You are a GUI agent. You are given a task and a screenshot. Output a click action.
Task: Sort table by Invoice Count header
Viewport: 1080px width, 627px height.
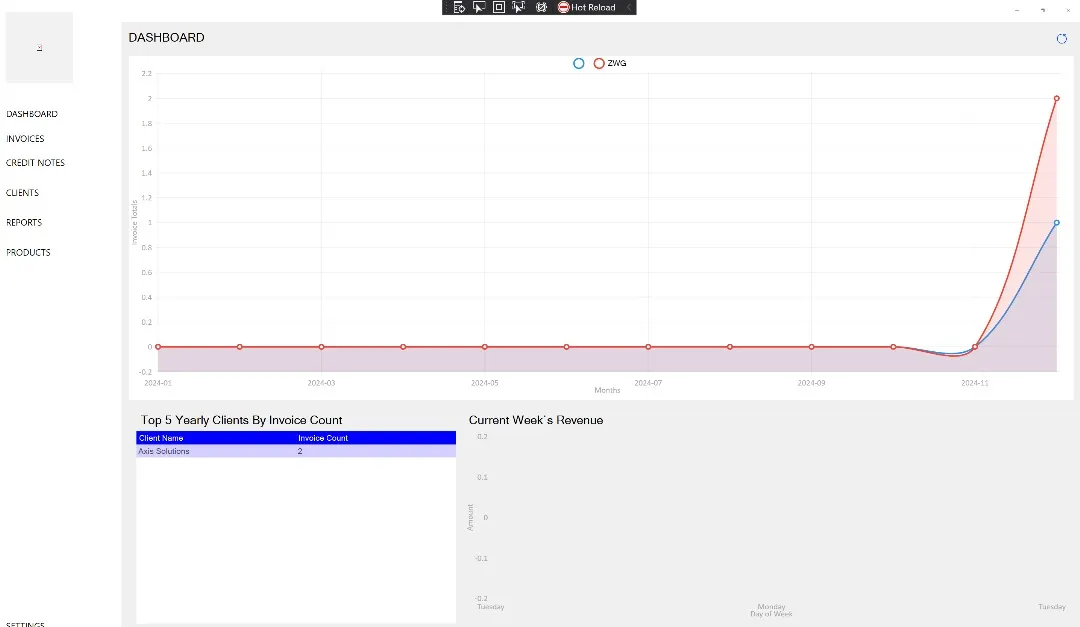click(375, 438)
